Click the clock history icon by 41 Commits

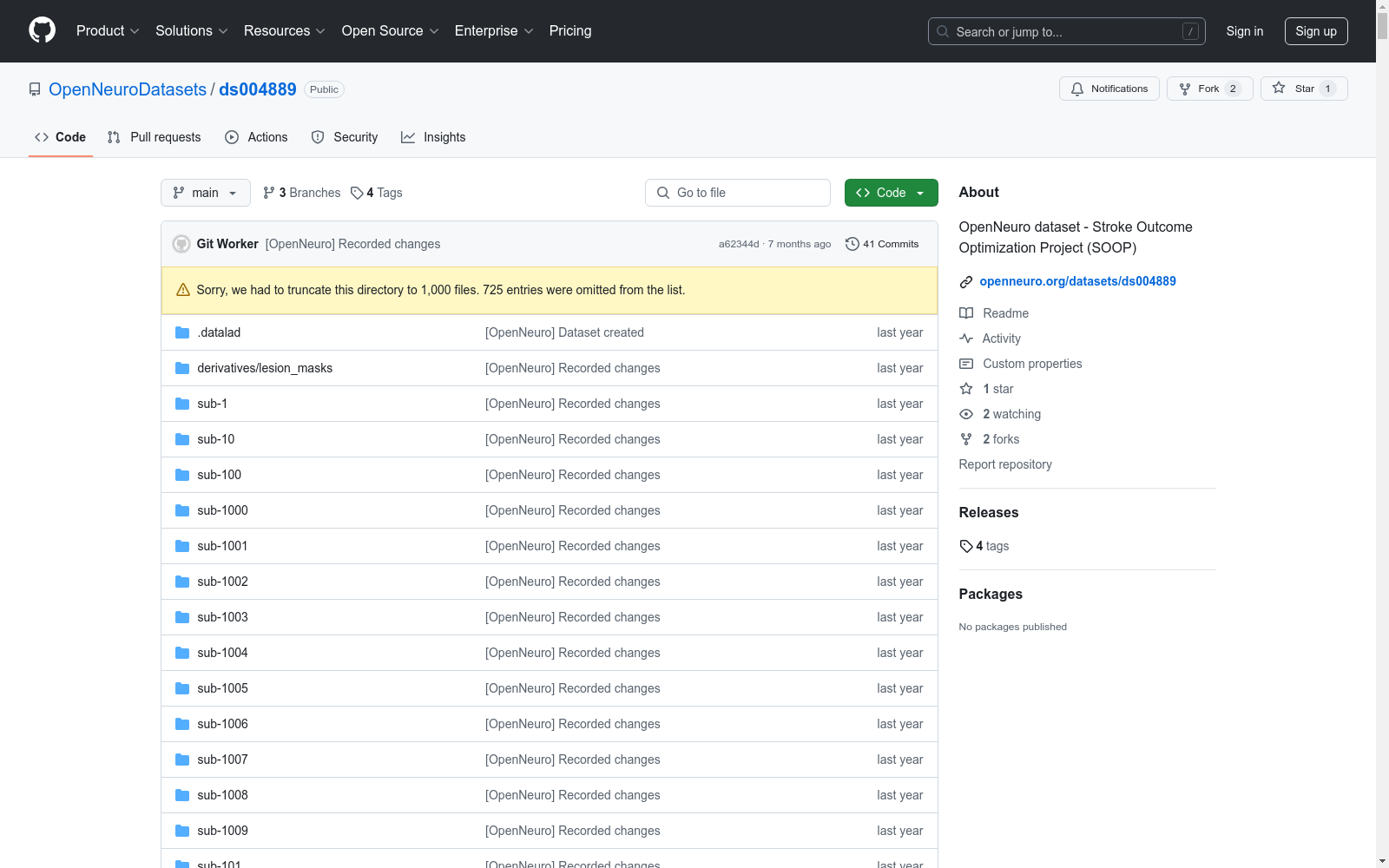point(852,244)
